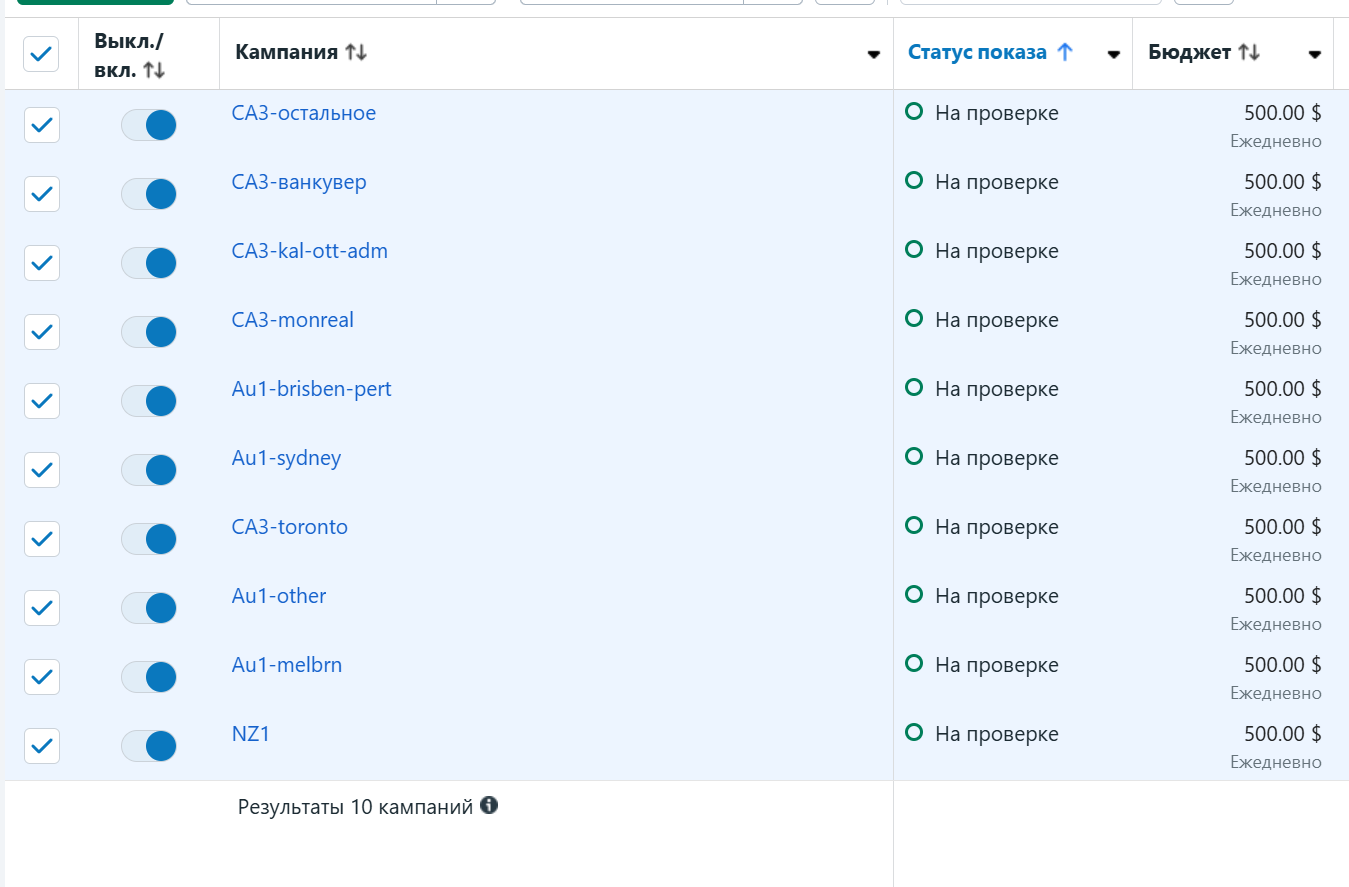Open the CA3-toronto campaign link
The width and height of the screenshot is (1349, 887).
(290, 527)
